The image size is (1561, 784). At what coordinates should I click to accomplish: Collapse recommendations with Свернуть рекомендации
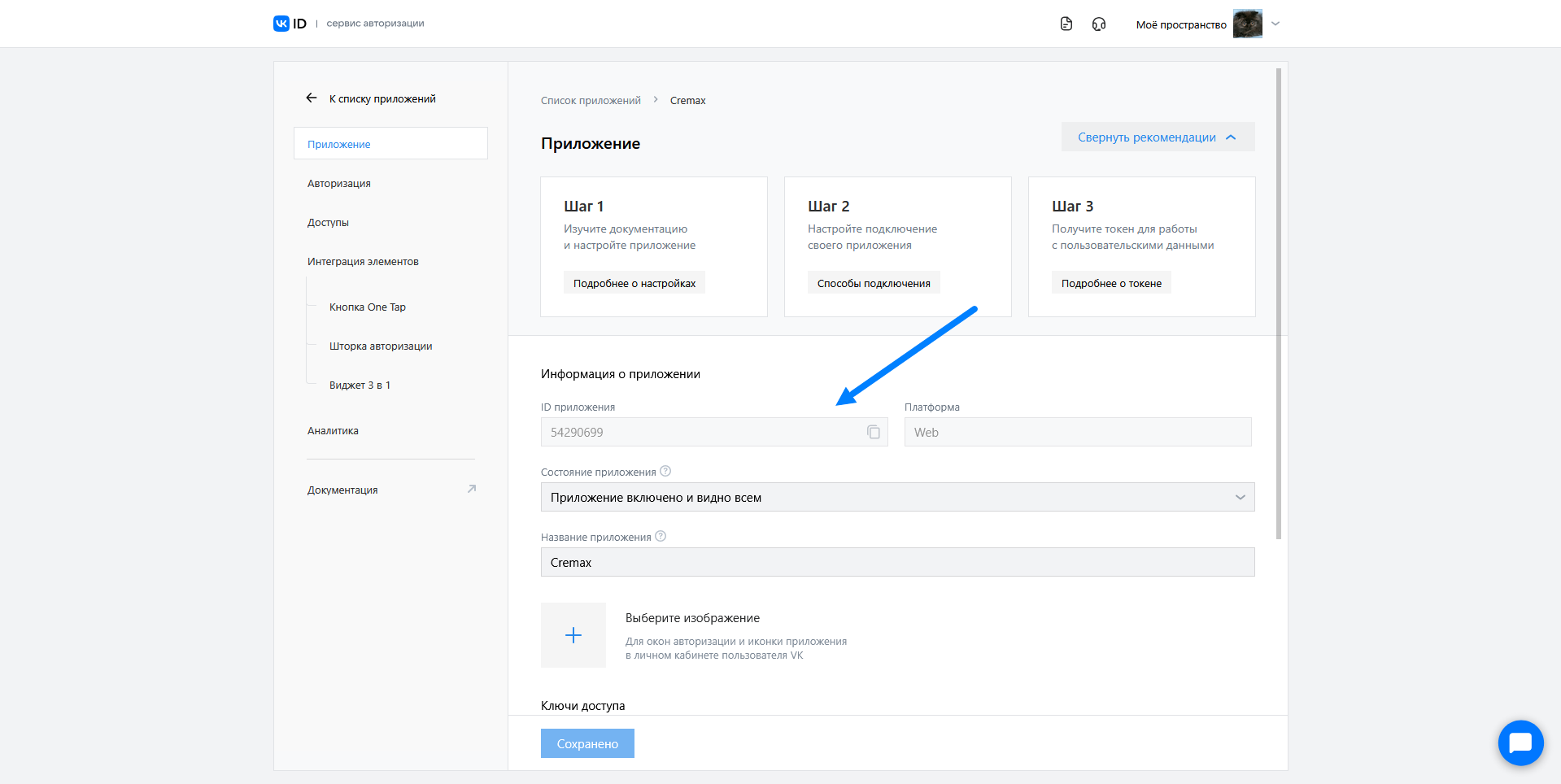point(1157,137)
